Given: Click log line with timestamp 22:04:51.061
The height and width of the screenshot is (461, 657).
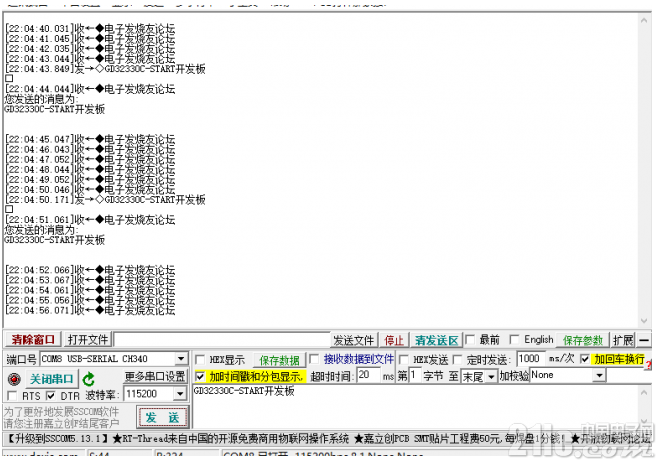Looking at the screenshot, I should (90, 220).
